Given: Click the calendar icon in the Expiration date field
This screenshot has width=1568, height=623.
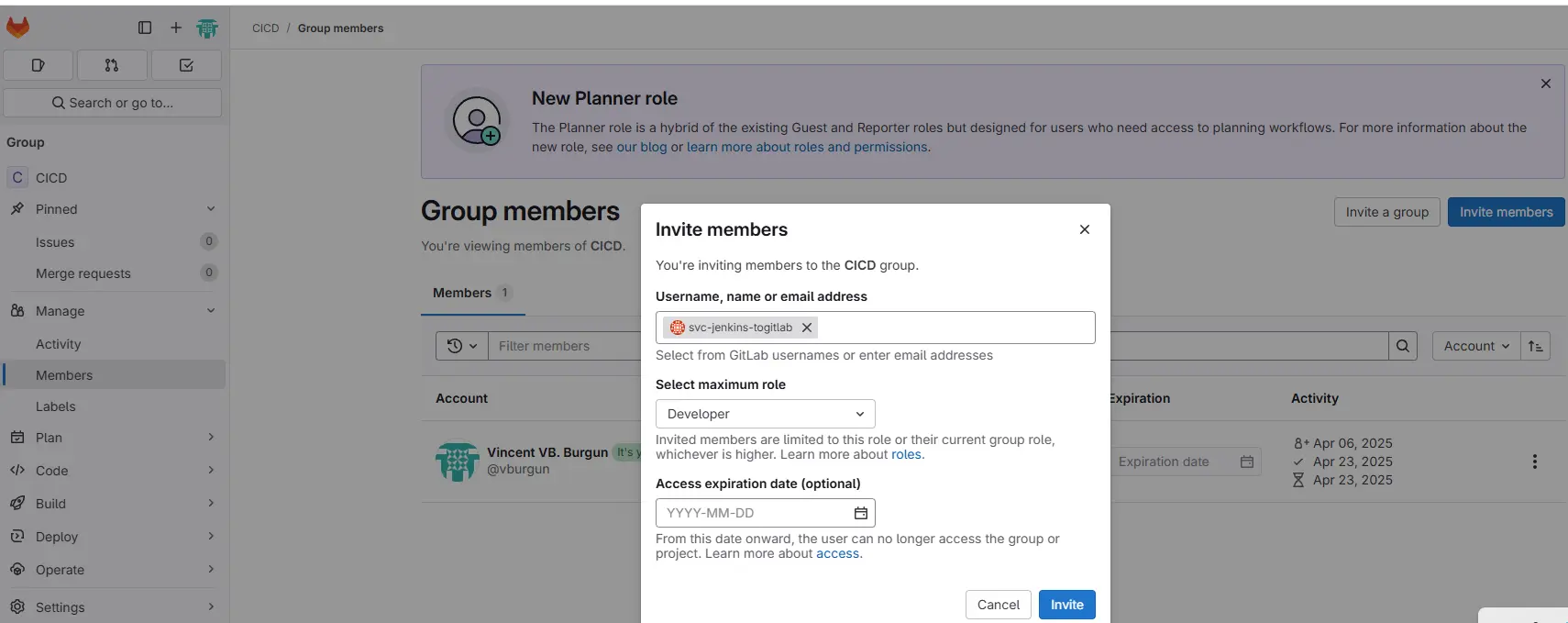Looking at the screenshot, I should click(1247, 462).
